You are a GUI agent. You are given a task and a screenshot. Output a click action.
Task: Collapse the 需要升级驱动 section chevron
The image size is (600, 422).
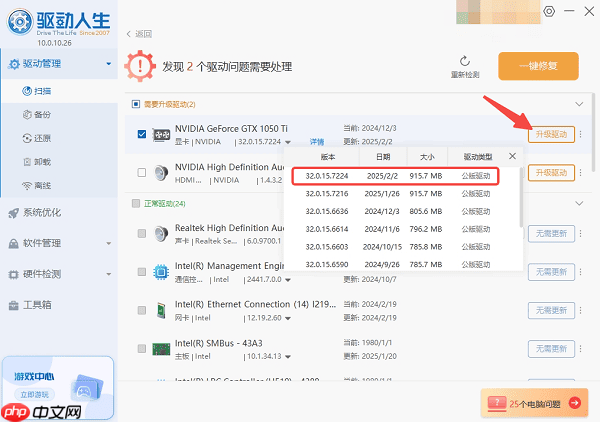(578, 104)
